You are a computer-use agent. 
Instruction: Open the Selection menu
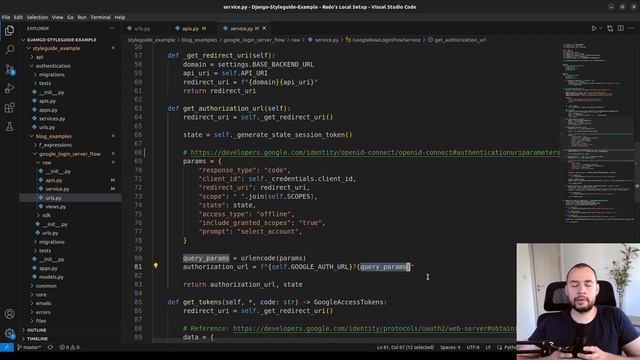click(x=37, y=17)
